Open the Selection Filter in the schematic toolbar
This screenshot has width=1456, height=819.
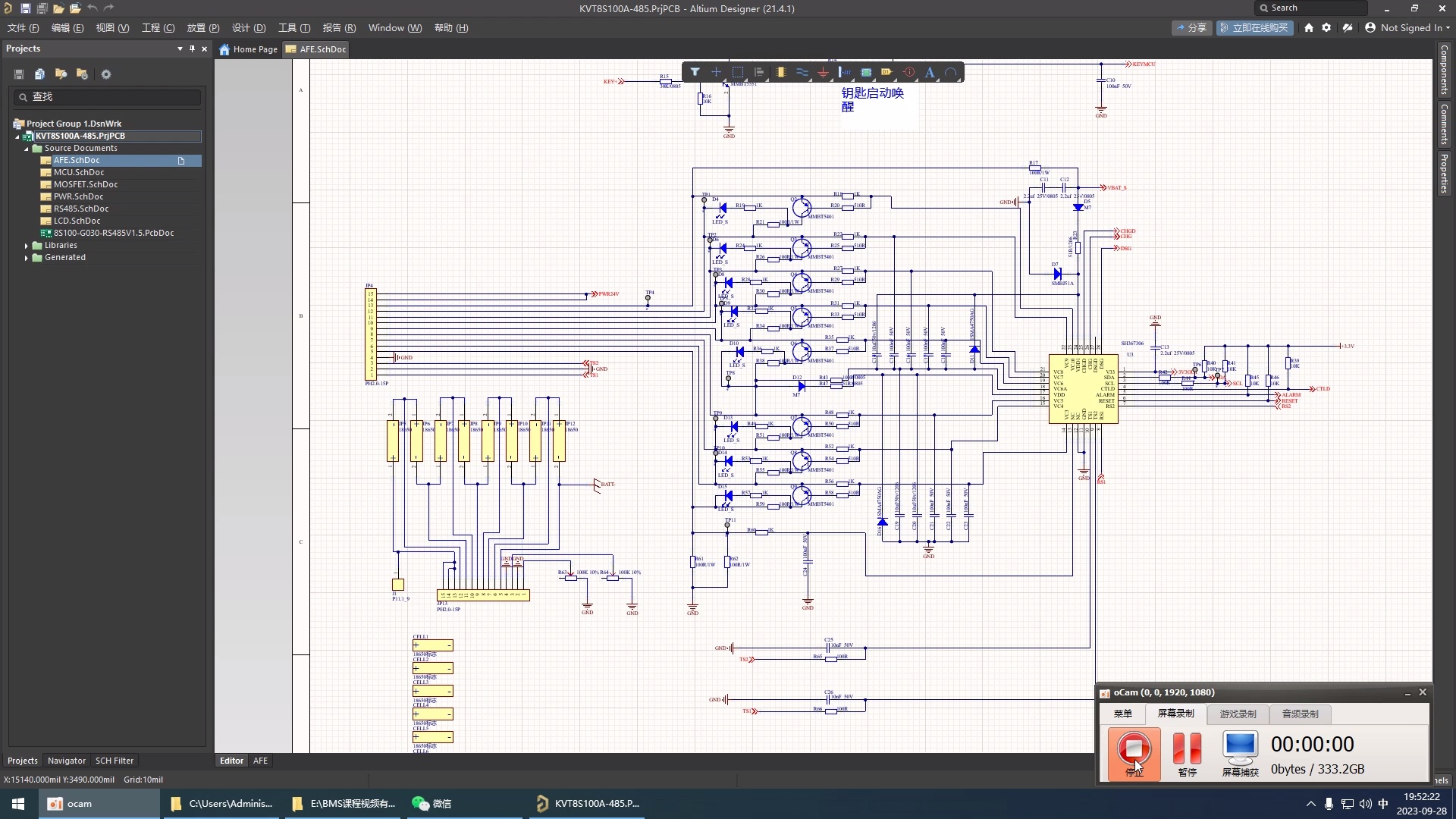click(695, 72)
